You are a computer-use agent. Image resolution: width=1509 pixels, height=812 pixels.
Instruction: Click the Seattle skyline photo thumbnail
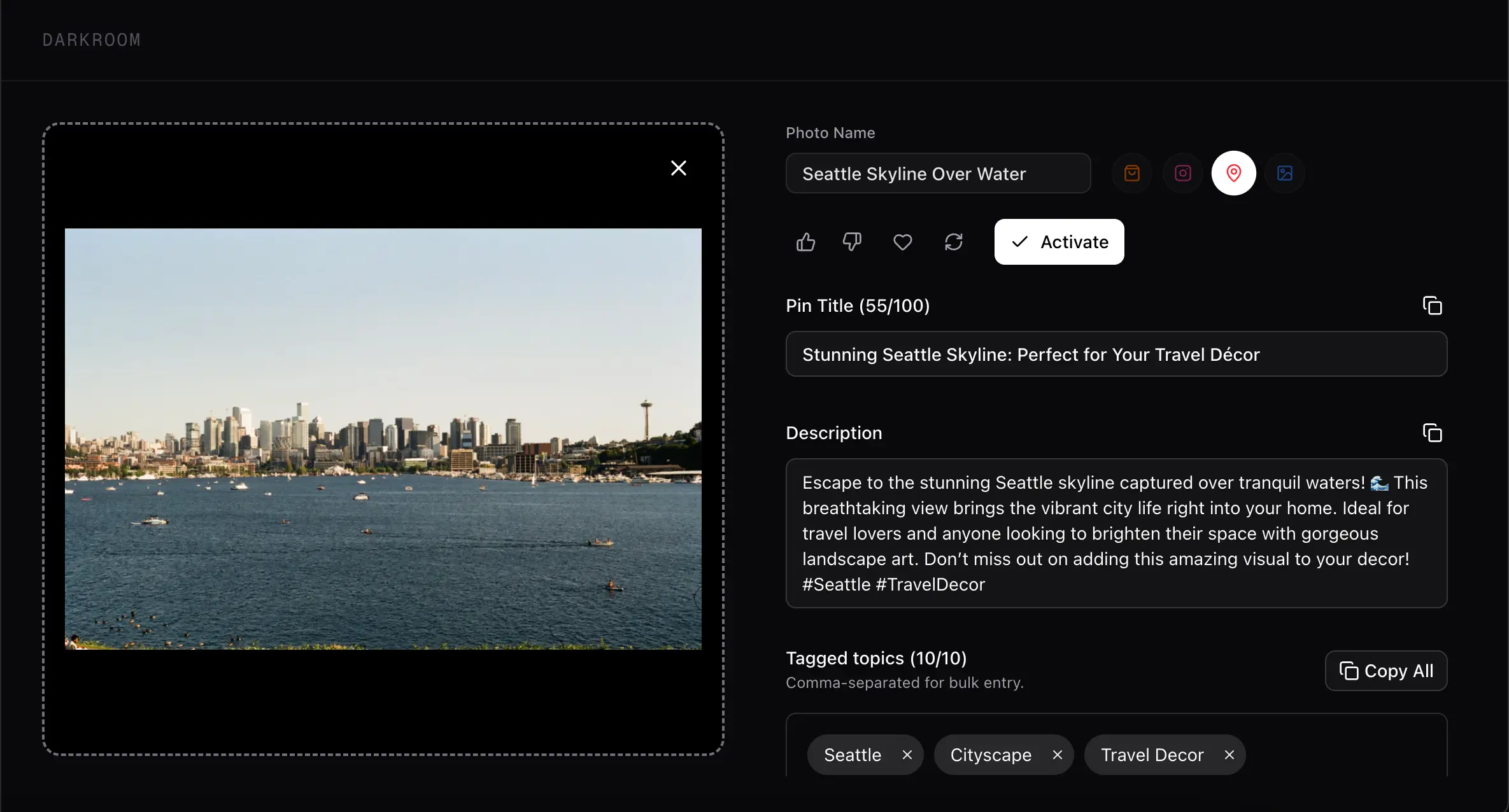coord(383,437)
